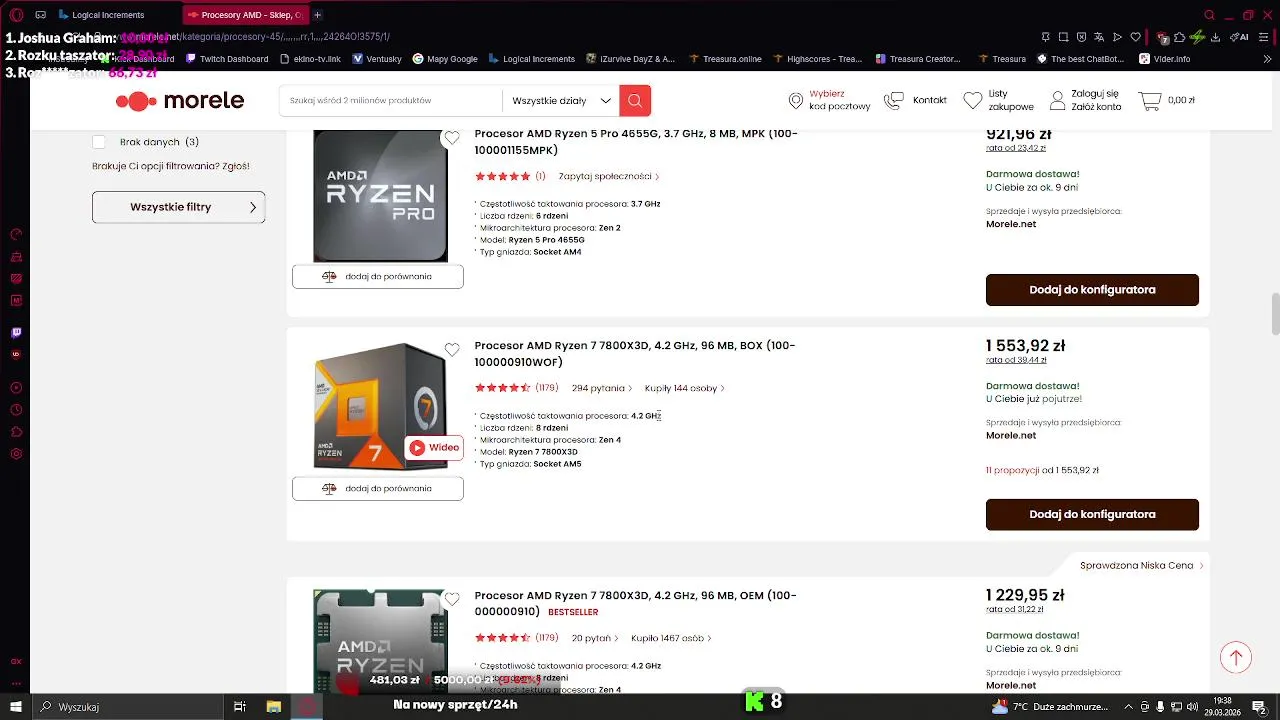Viewport: 1280px width, 720px height.
Task: Open the Opera sidebar extensions icon
Action: [x=16, y=432]
